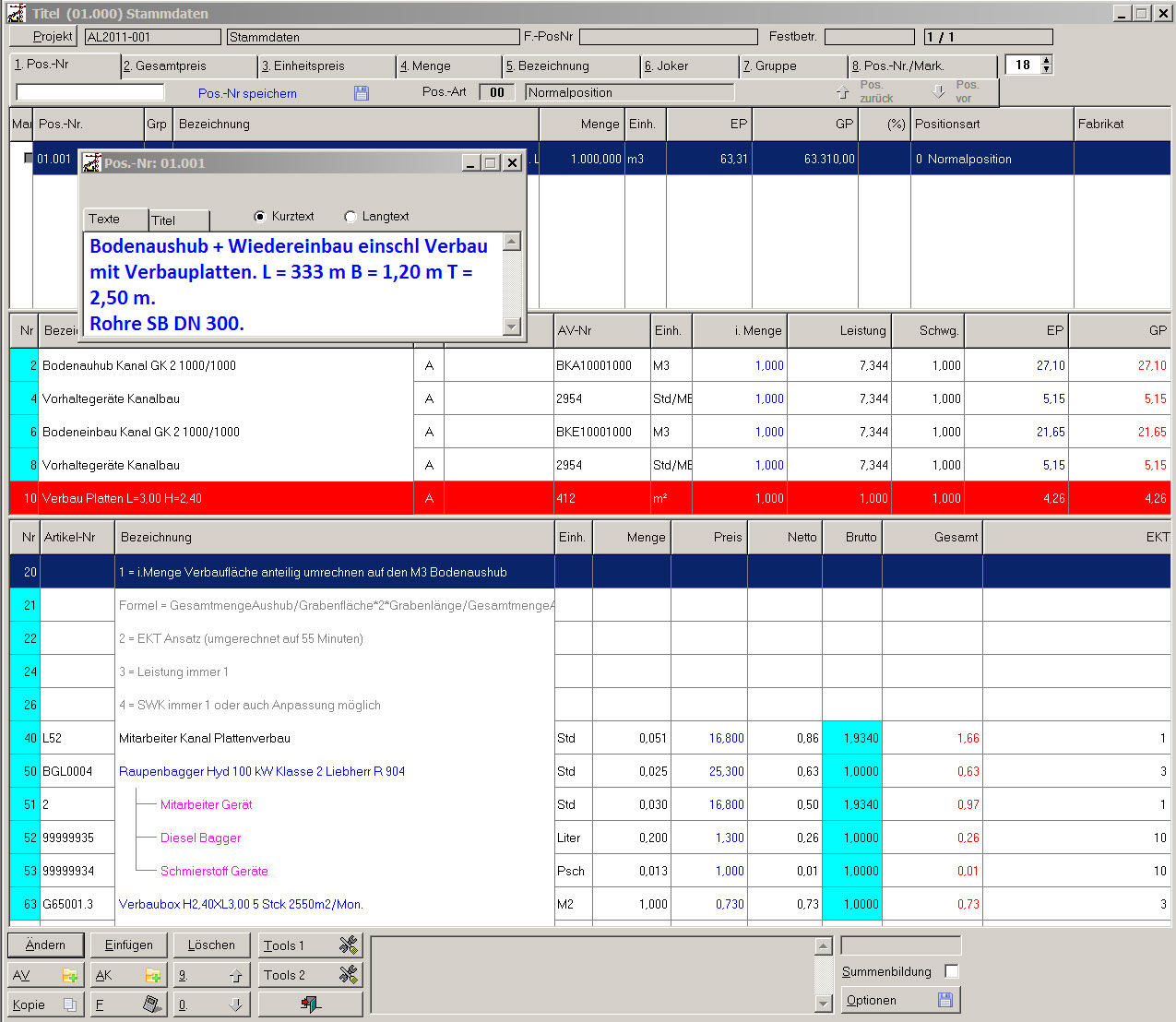Click the Optionen save disk icon
The height and width of the screenshot is (1022, 1176).
coord(944,1000)
